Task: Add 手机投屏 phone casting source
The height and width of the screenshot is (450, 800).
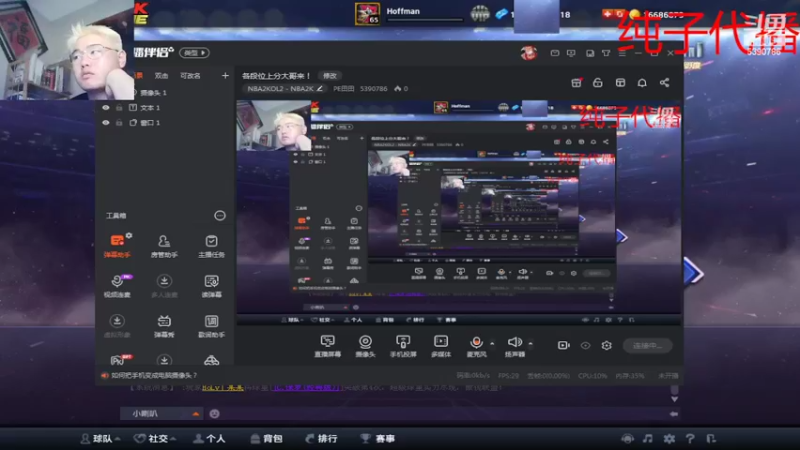Action: (x=403, y=345)
